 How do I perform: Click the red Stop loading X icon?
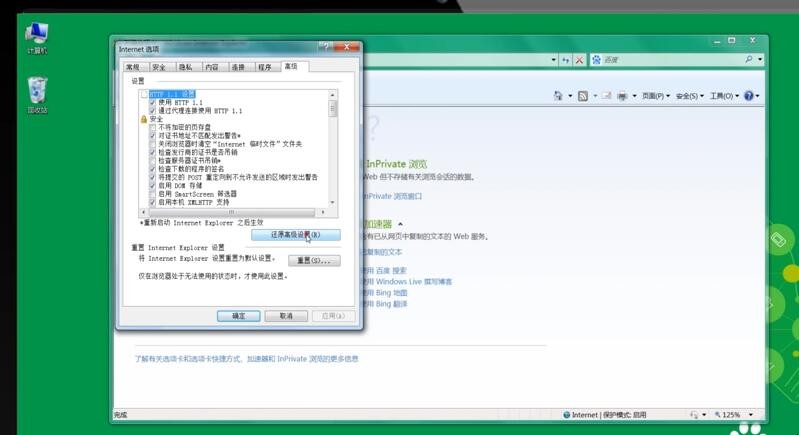(x=580, y=60)
